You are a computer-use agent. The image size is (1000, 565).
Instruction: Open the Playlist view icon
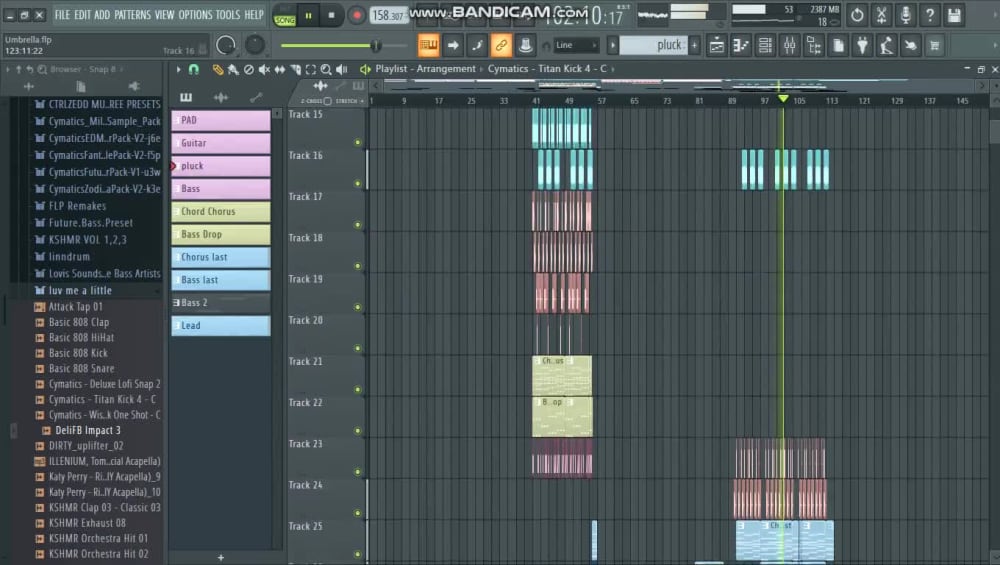tap(717, 45)
